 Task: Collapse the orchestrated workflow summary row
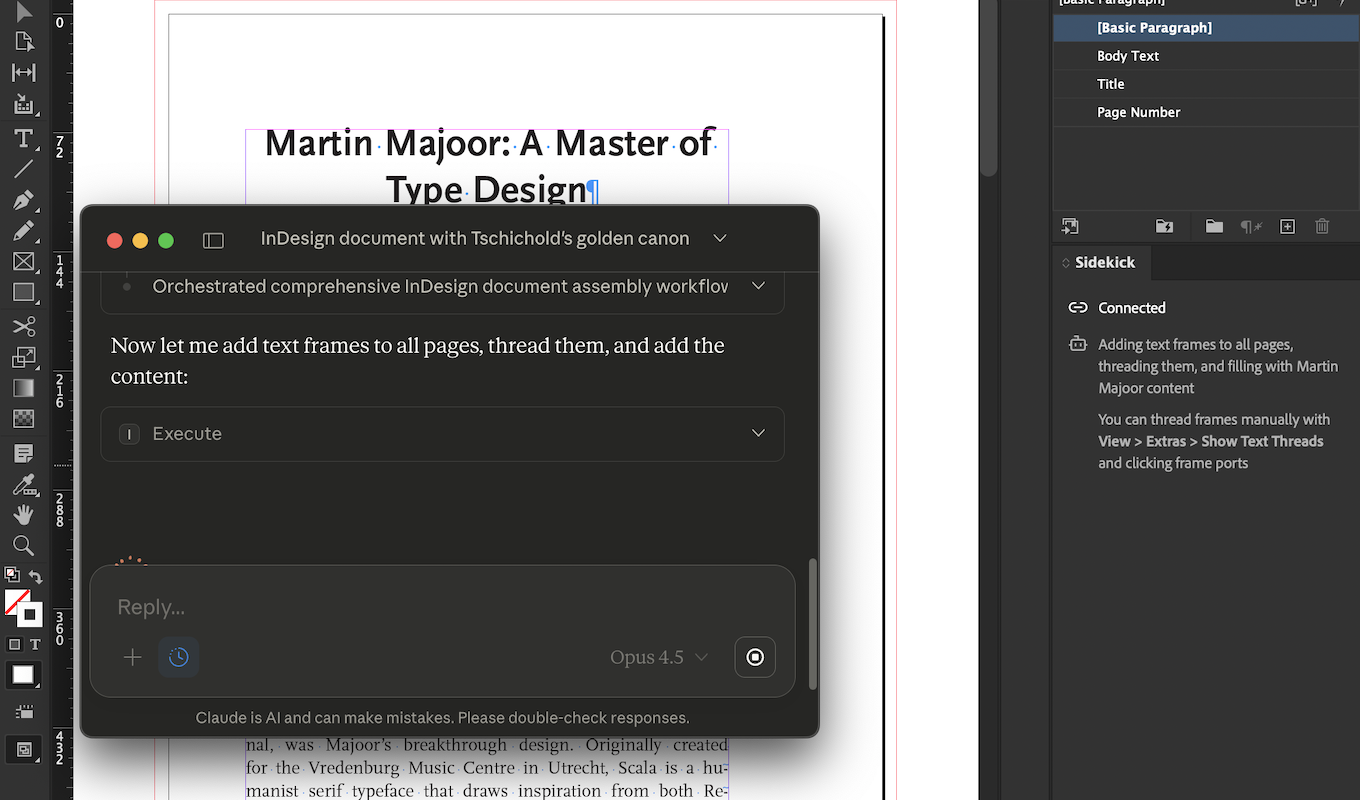pos(758,286)
